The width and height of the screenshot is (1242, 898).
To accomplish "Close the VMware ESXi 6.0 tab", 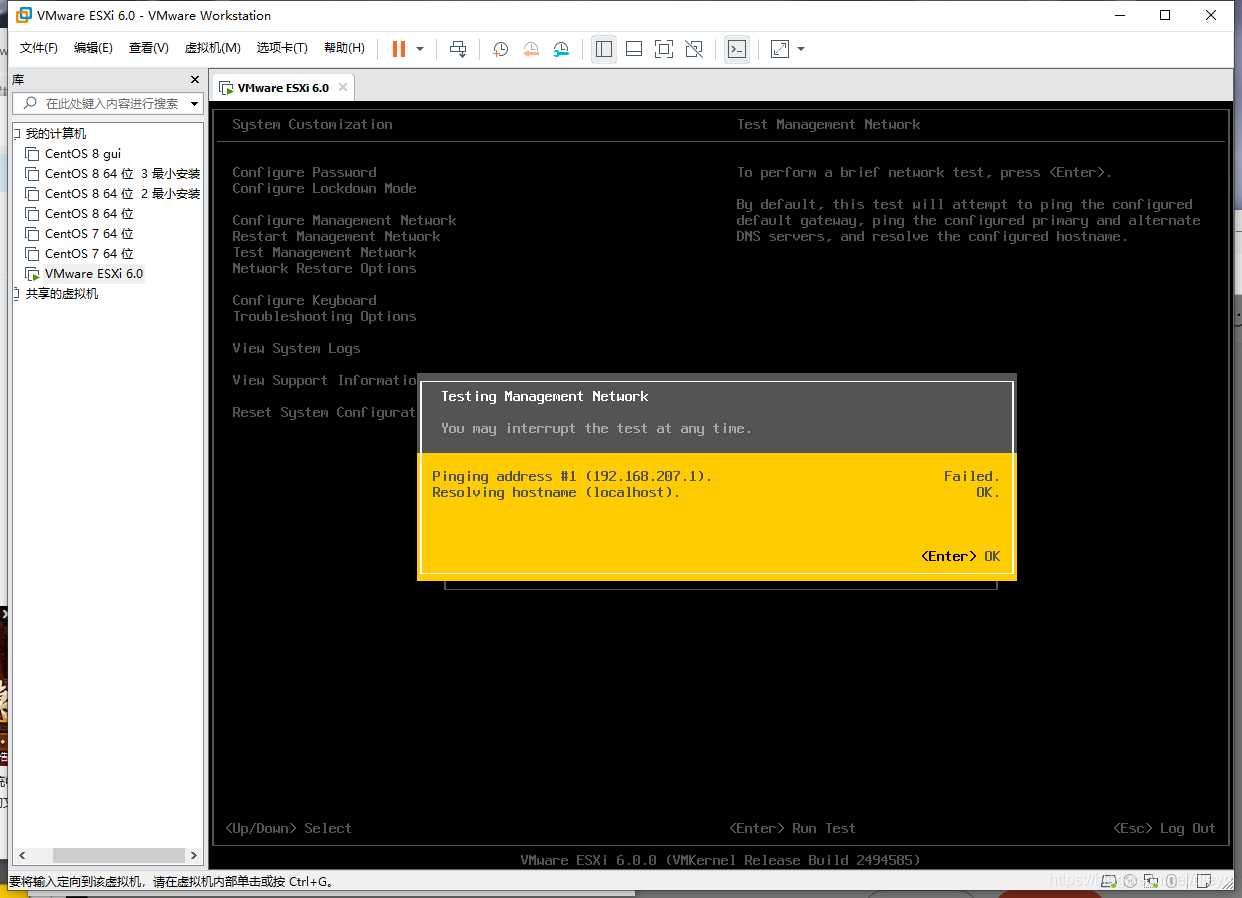I will pyautogui.click(x=343, y=87).
